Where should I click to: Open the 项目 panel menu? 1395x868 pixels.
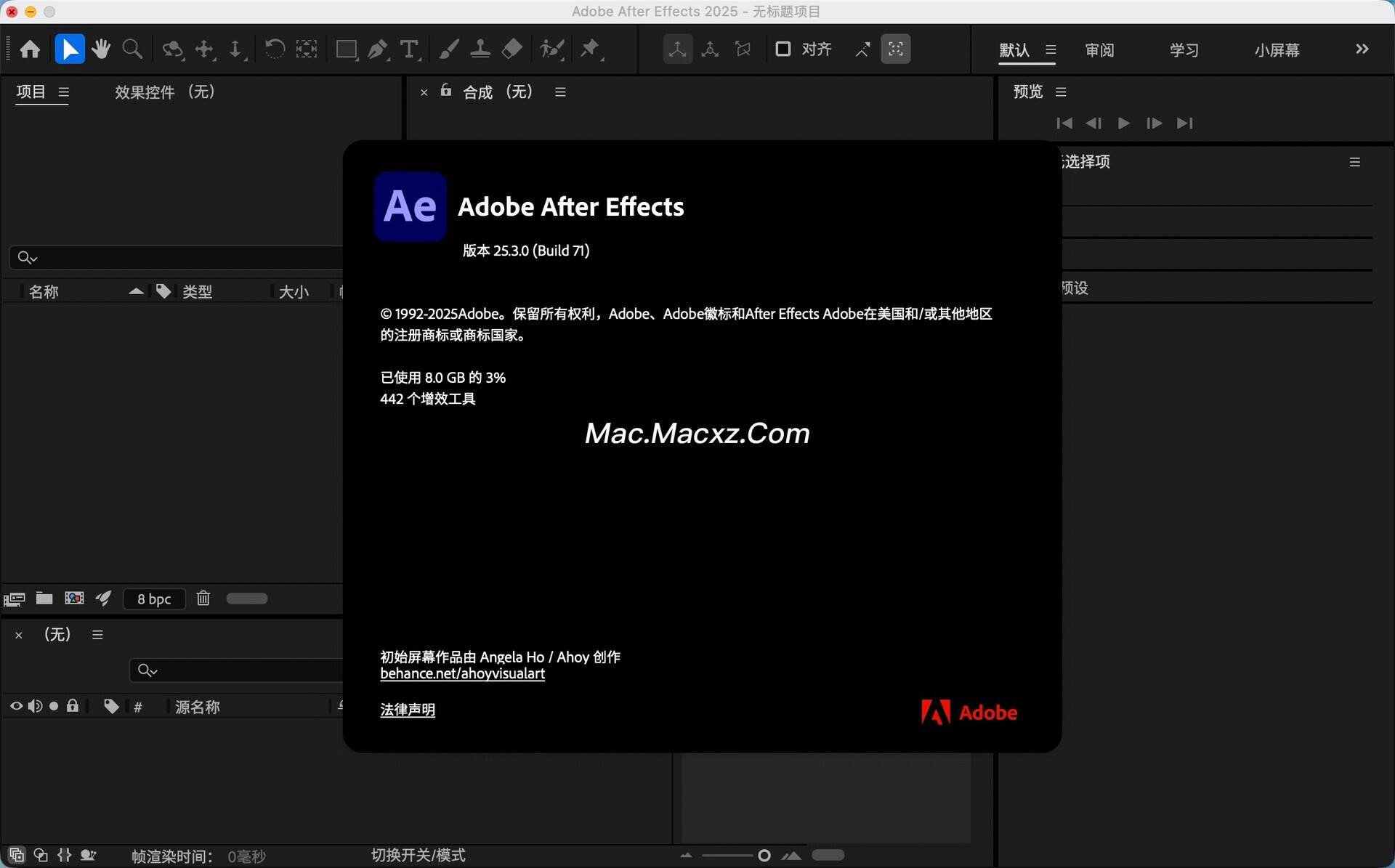pyautogui.click(x=64, y=92)
